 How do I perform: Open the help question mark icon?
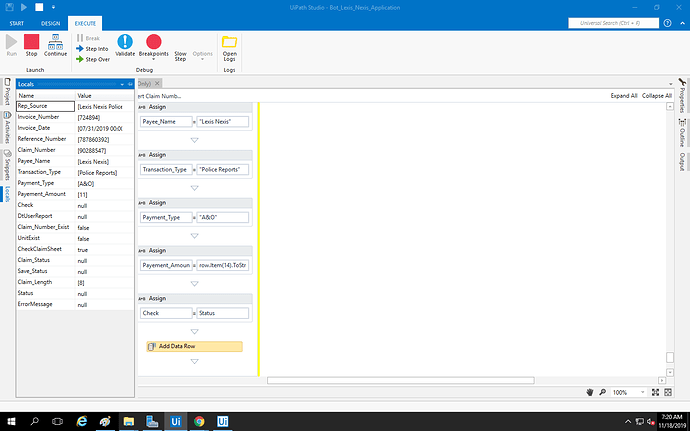(x=668, y=23)
